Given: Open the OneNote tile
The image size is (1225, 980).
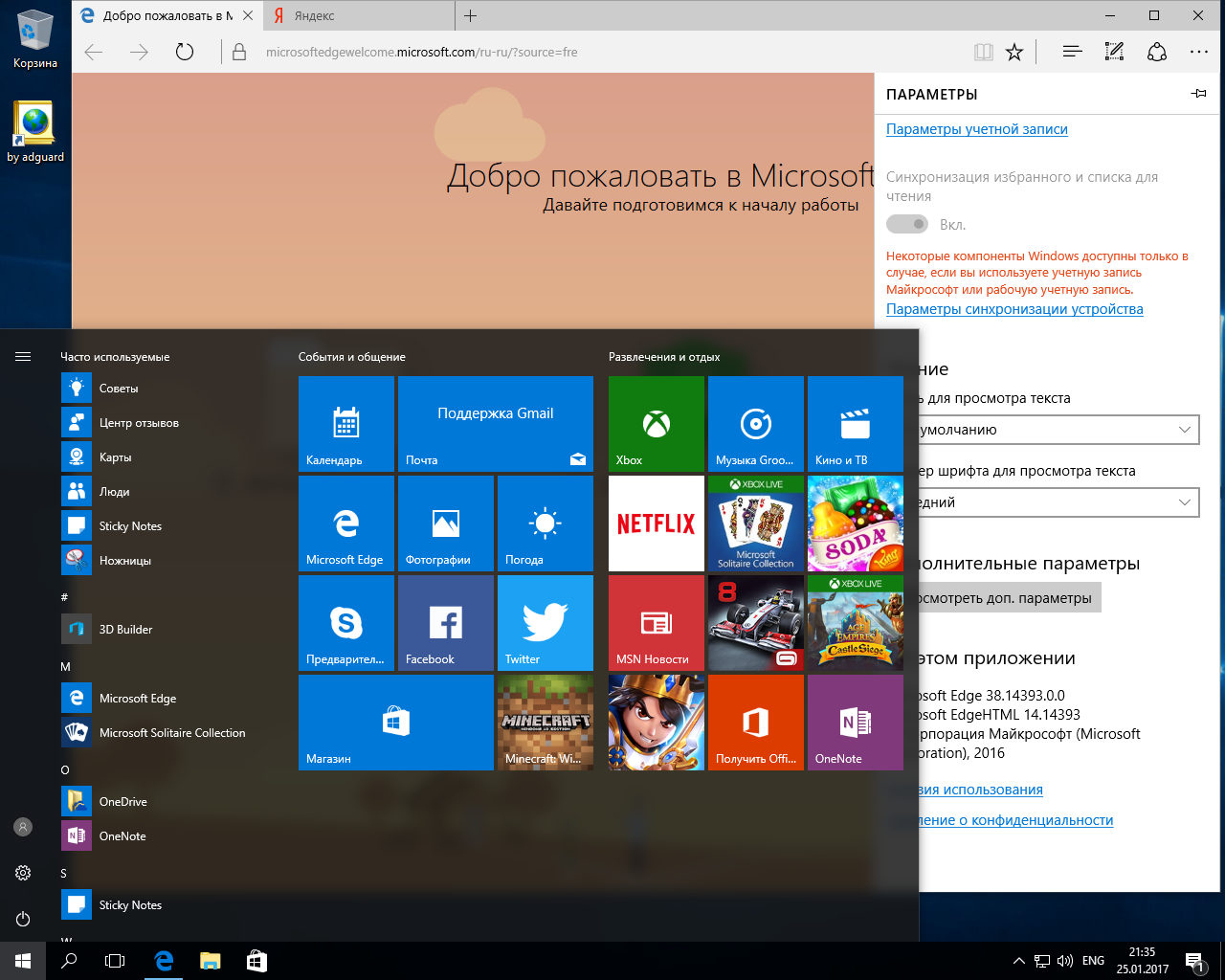Looking at the screenshot, I should click(x=856, y=723).
